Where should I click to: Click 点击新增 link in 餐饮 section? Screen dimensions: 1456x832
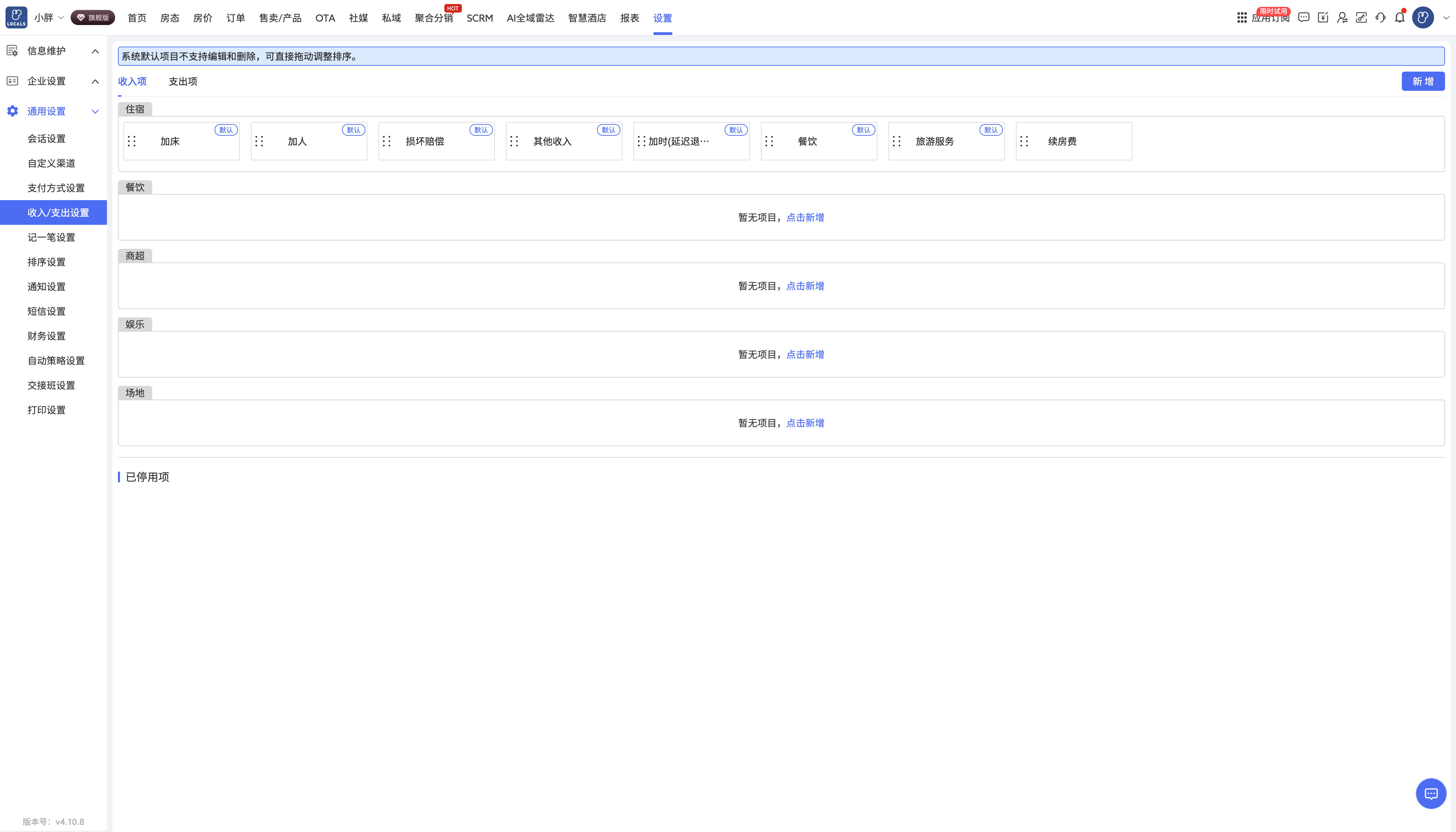point(805,217)
